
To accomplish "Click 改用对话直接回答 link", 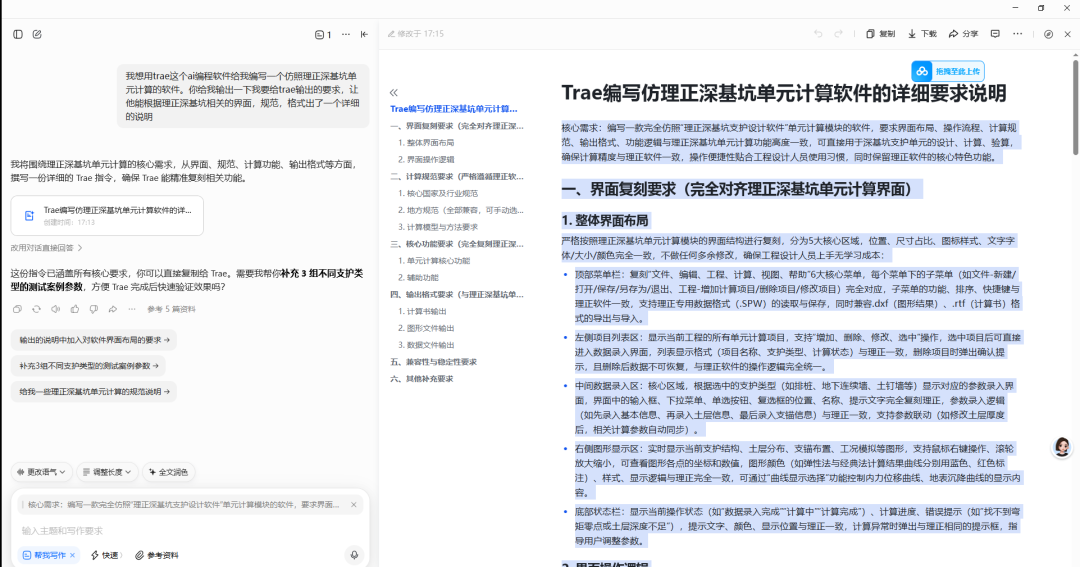I will 46,248.
